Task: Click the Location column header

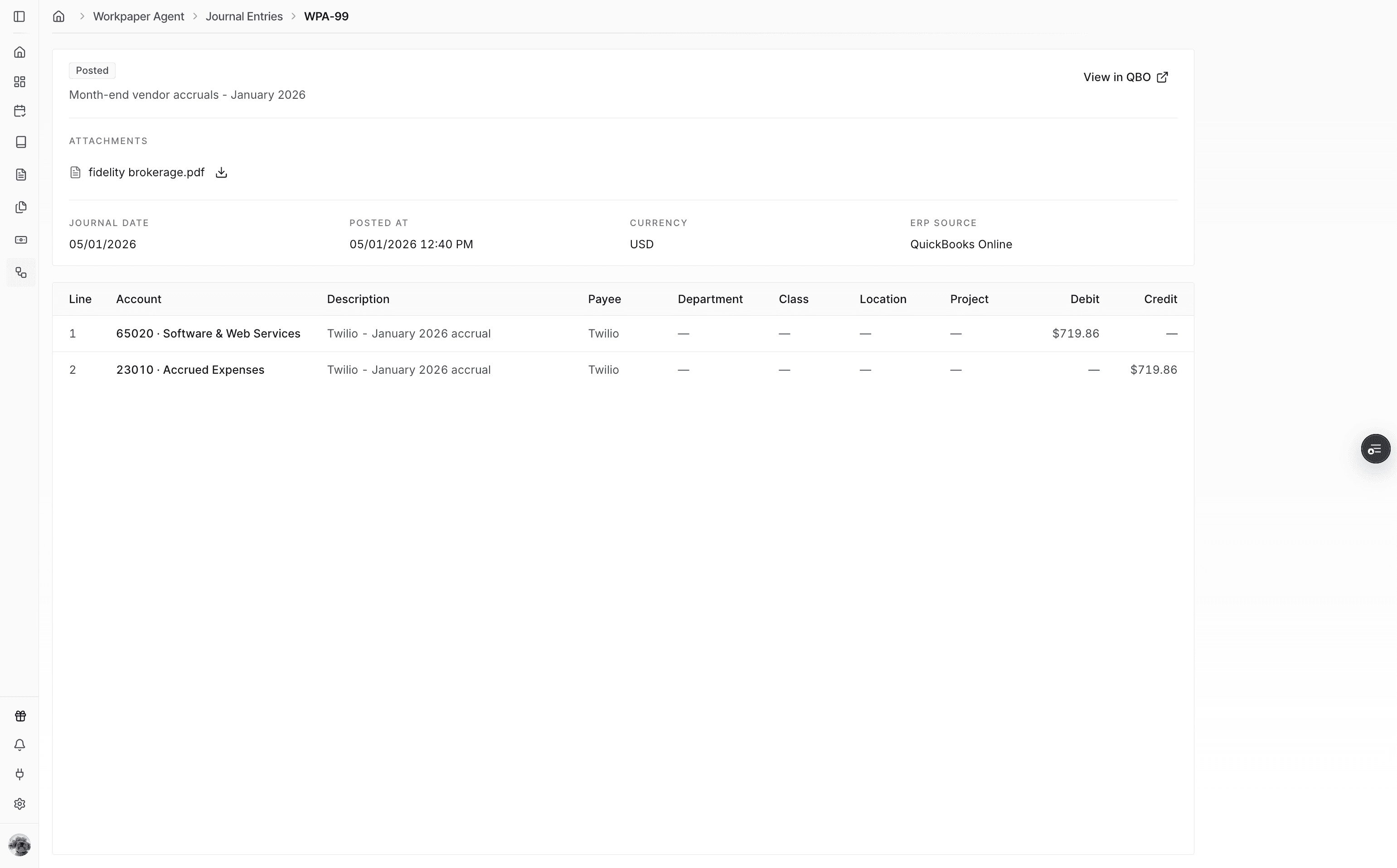Action: tap(883, 299)
